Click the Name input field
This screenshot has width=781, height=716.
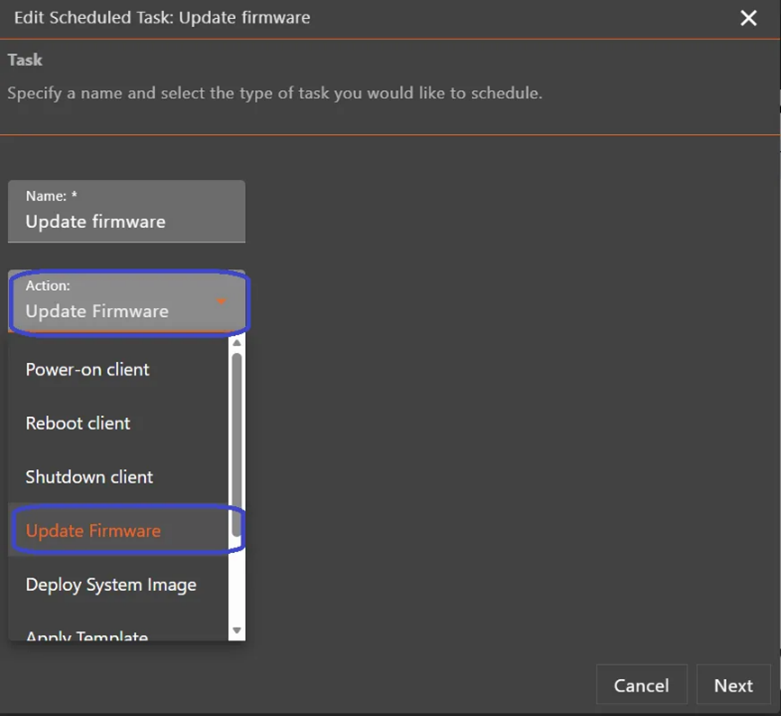pos(126,221)
